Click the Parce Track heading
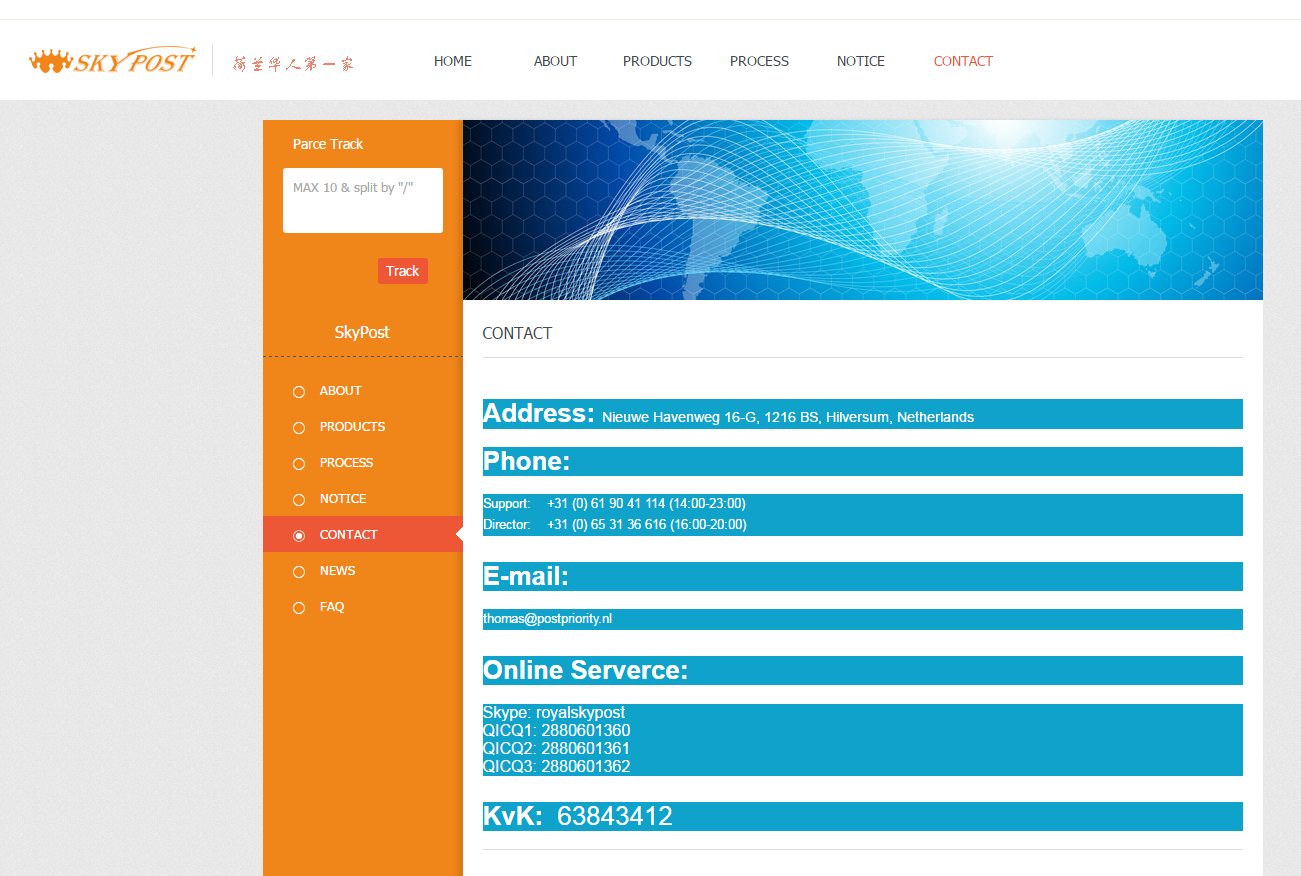Image resolution: width=1301 pixels, height=876 pixels. coord(328,144)
